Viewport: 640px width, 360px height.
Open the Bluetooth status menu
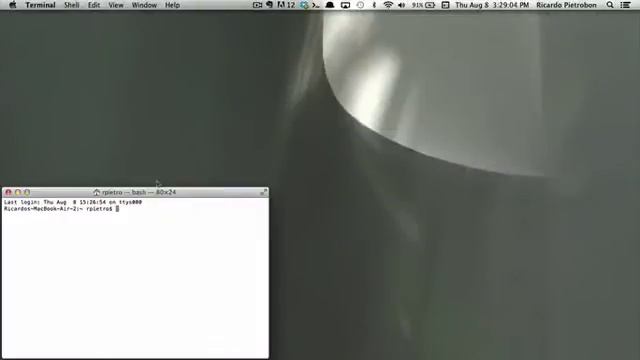pos(374,5)
